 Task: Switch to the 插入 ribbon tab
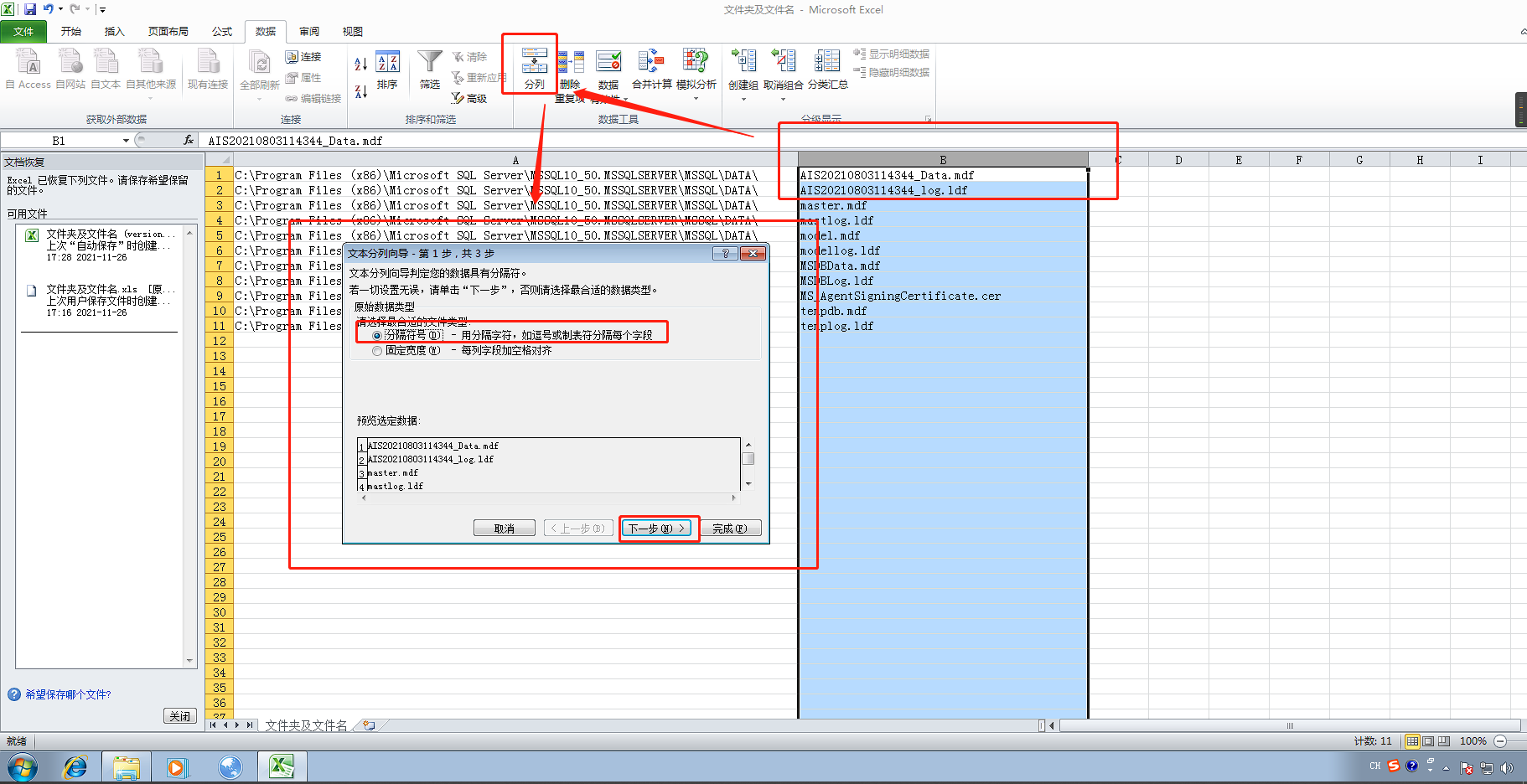(114, 31)
